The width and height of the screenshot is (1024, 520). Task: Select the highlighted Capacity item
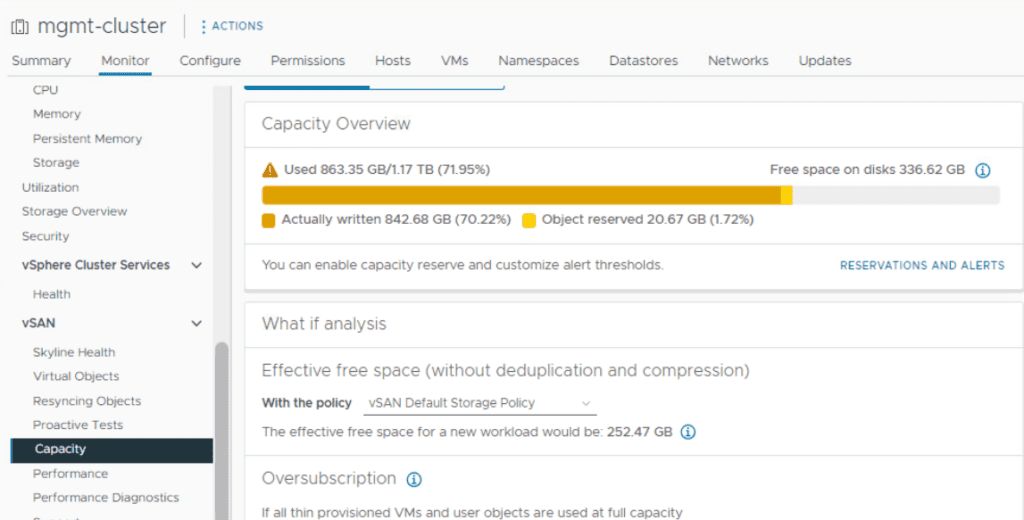pos(112,449)
